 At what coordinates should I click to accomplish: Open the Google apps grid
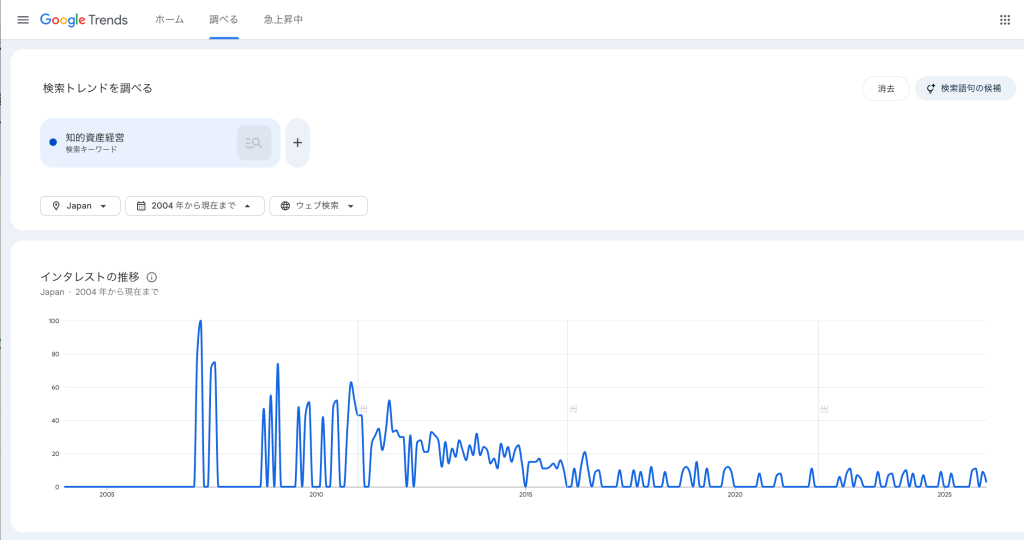pyautogui.click(x=1004, y=20)
